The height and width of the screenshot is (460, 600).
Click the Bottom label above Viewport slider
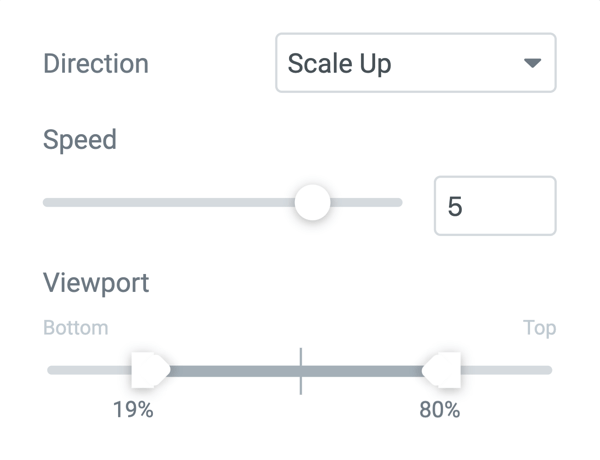pos(76,328)
